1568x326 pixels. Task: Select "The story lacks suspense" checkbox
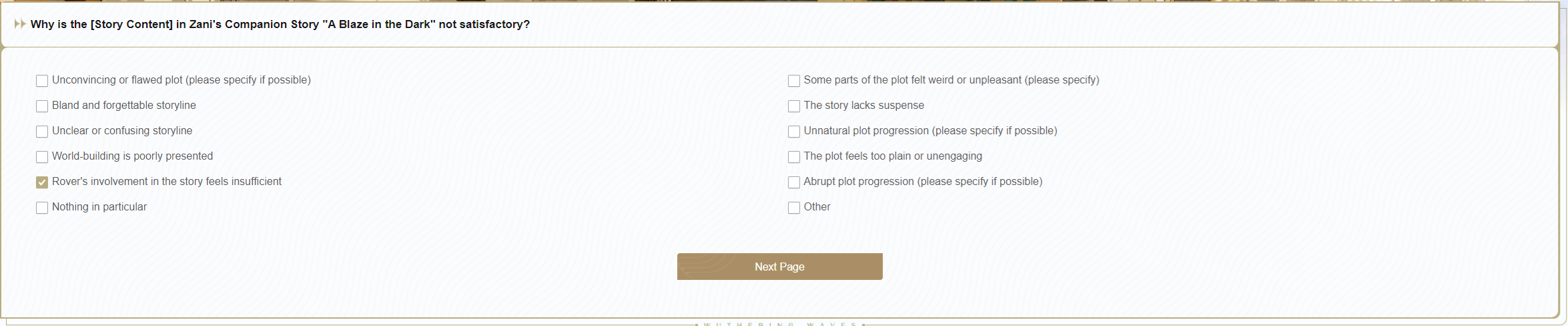click(794, 106)
